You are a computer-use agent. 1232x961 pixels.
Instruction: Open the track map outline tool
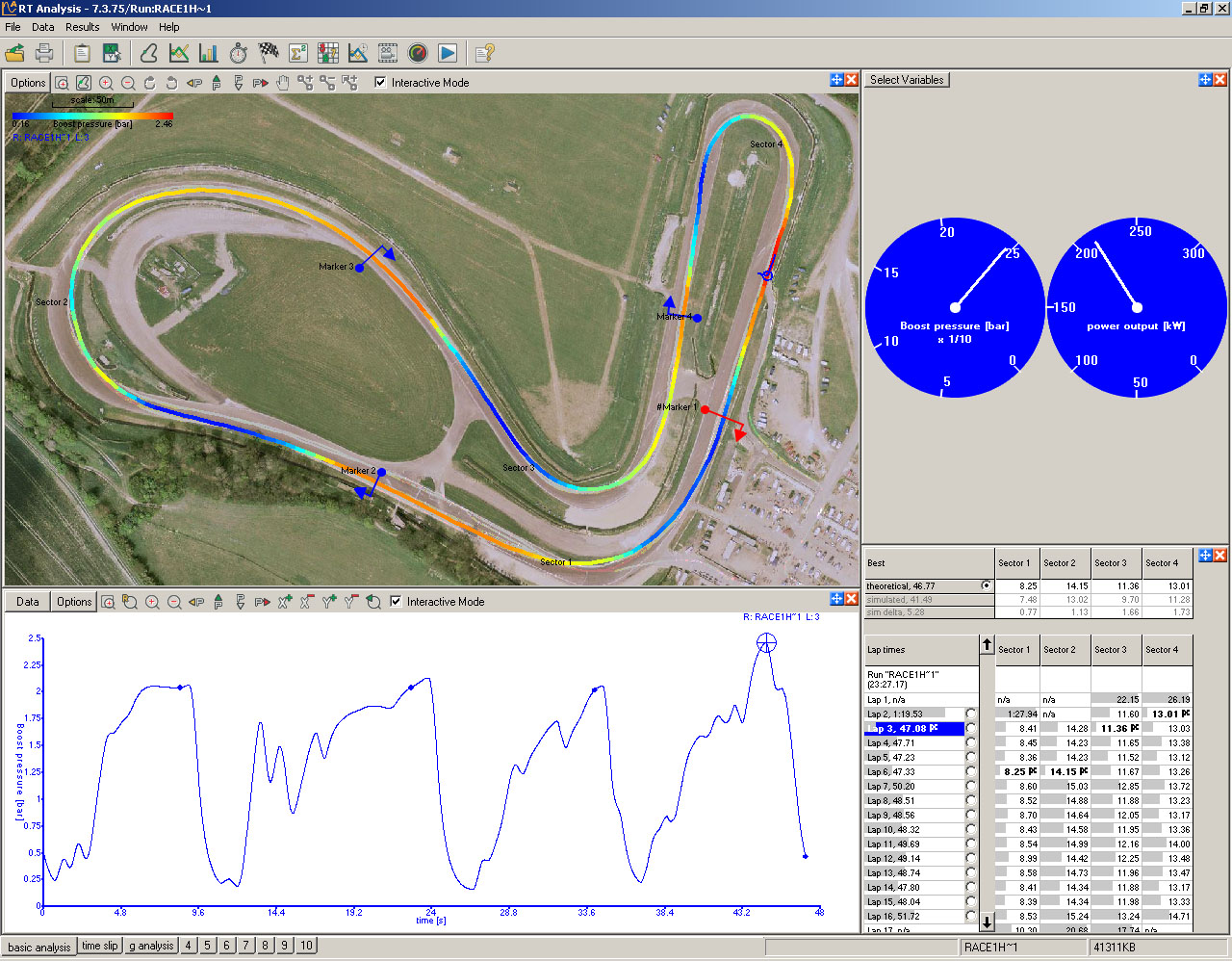(149, 53)
